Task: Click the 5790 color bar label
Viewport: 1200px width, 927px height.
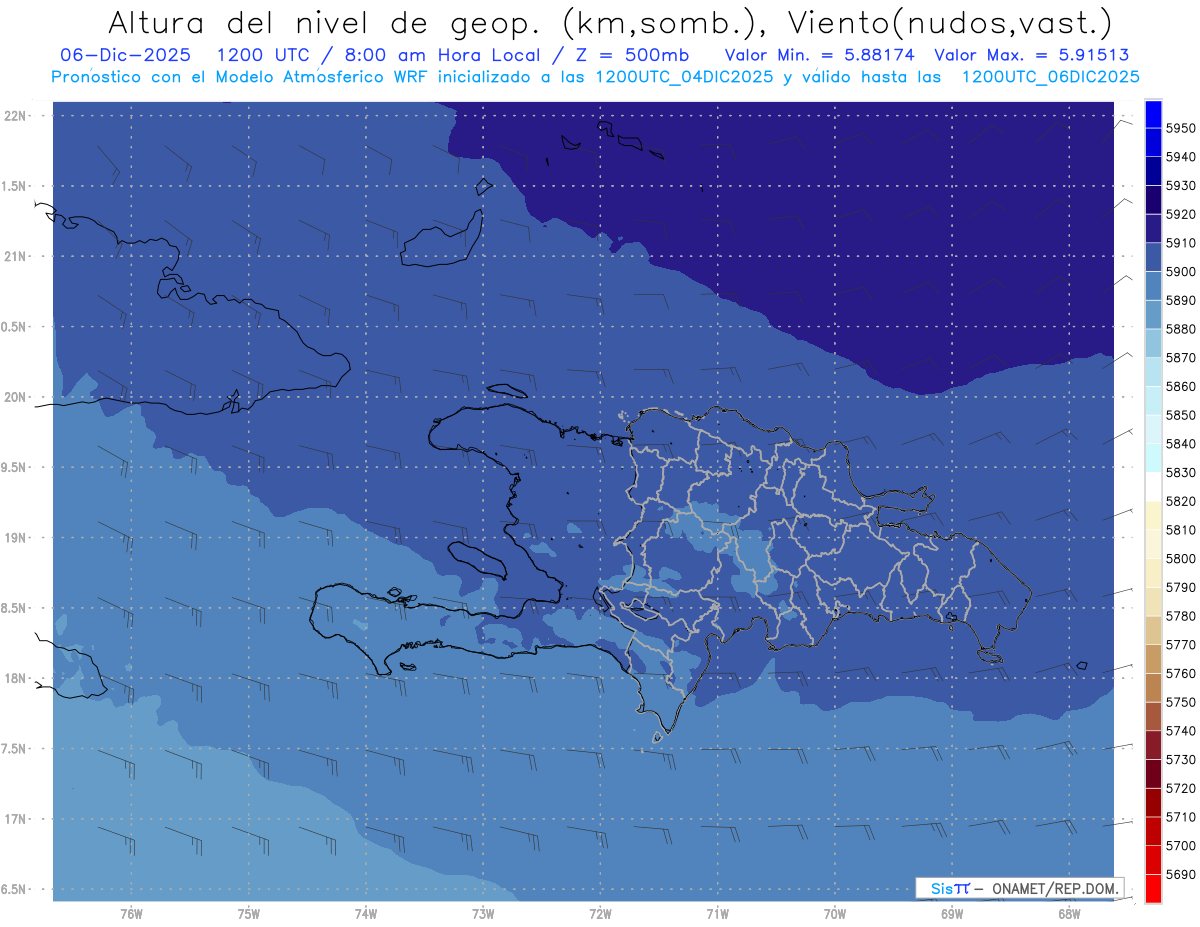Action: click(1182, 587)
